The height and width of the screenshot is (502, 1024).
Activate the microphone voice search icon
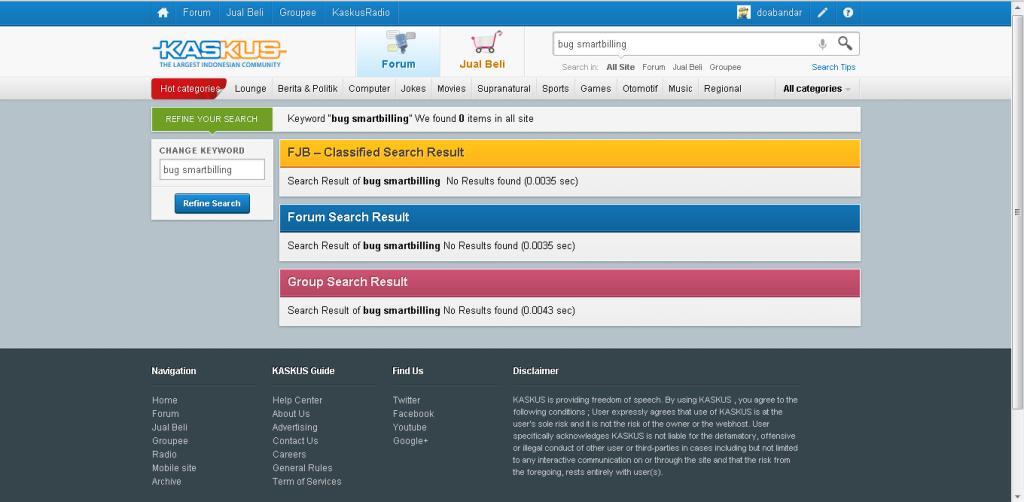822,44
